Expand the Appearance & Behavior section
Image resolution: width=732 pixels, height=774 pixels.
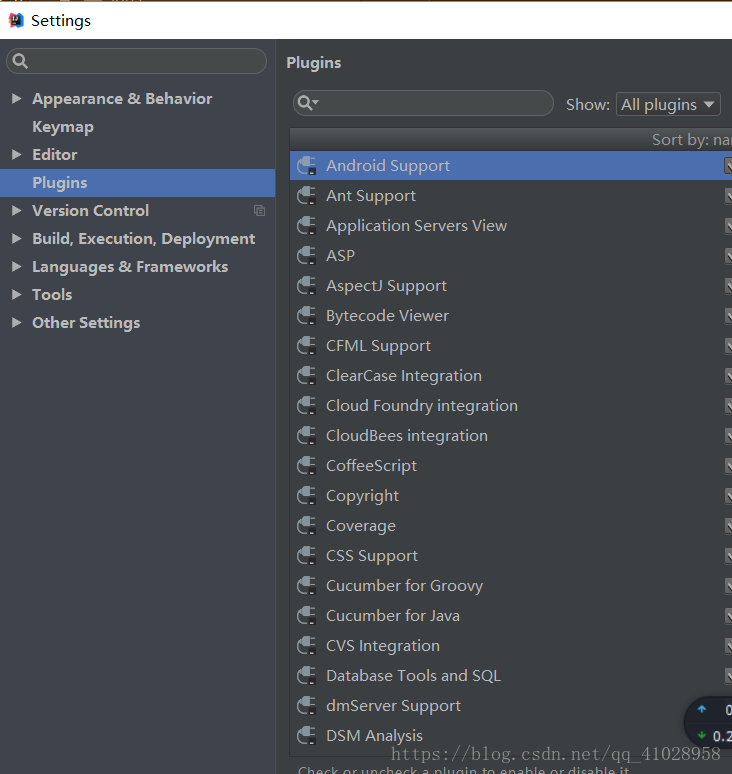[x=16, y=99]
